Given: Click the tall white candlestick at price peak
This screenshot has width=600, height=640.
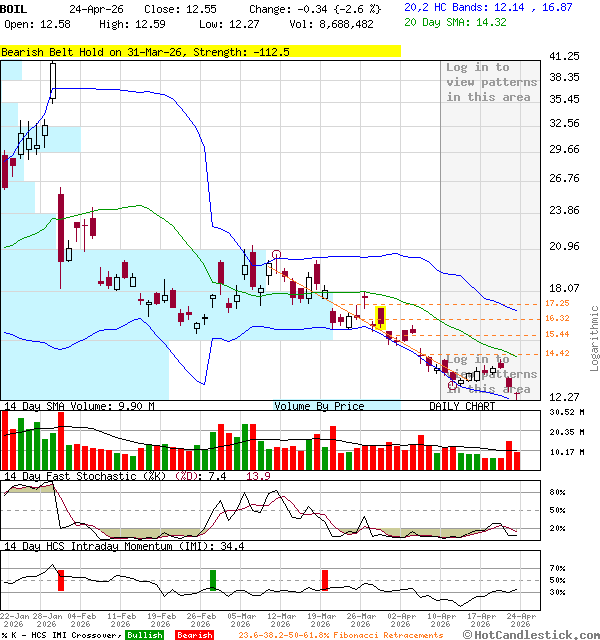Looking at the screenshot, I should 52,80.
